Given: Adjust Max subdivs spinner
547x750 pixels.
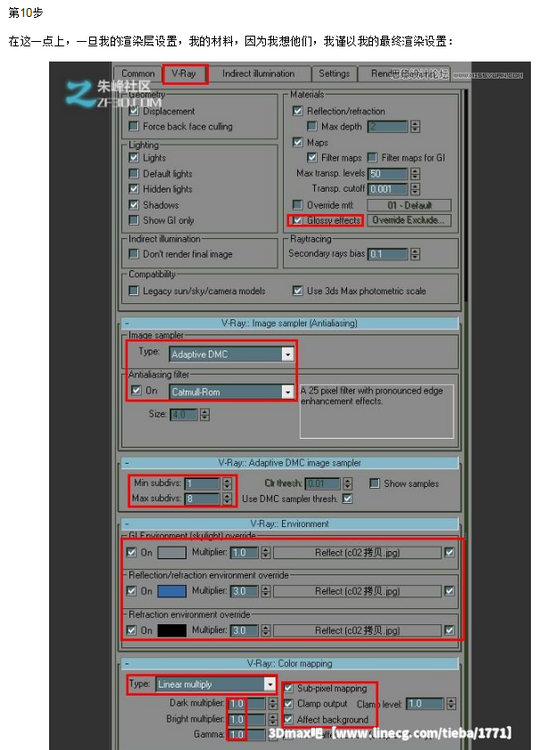Looking at the screenshot, I should tap(227, 499).
